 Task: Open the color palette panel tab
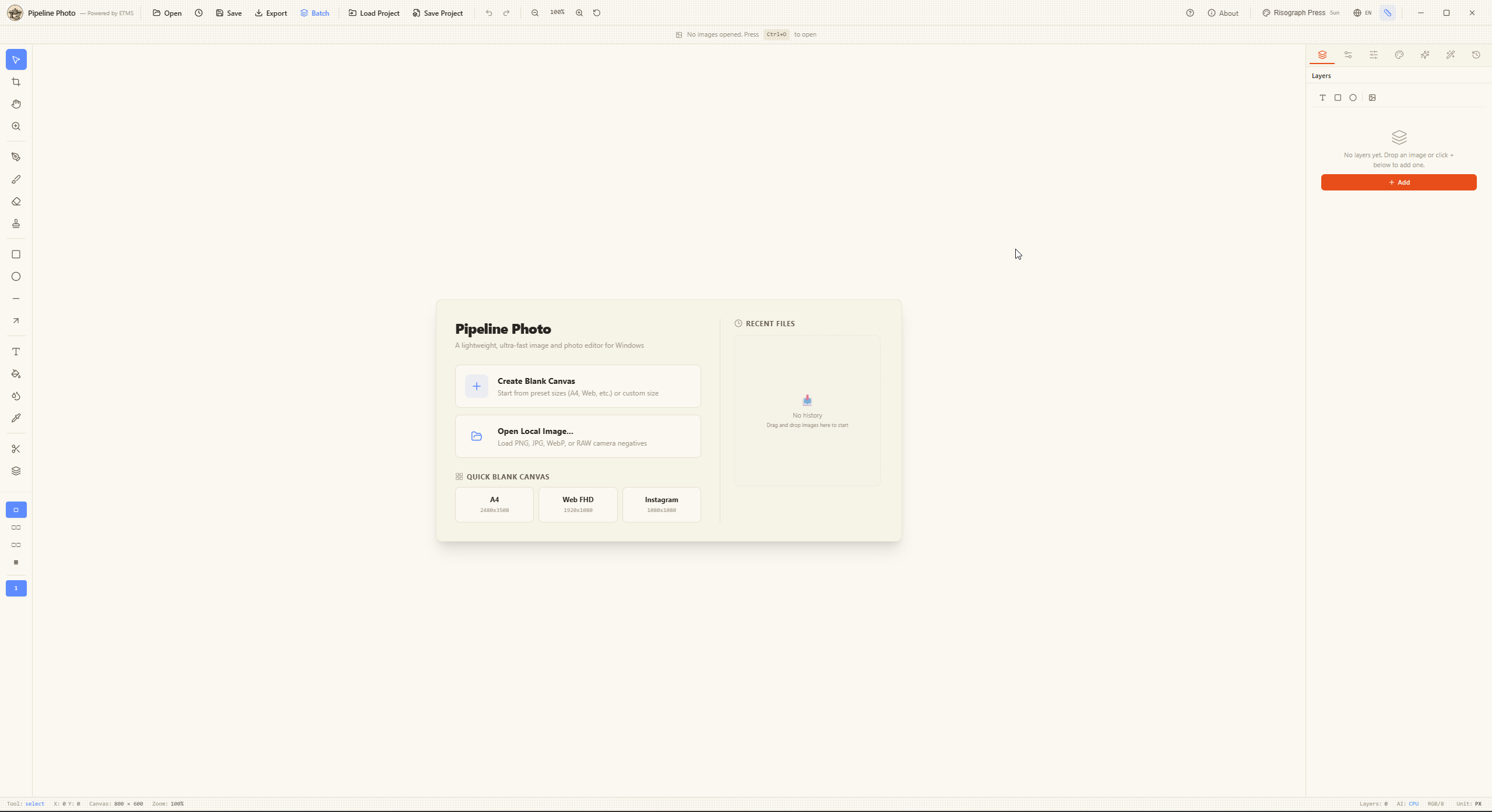[1399, 55]
